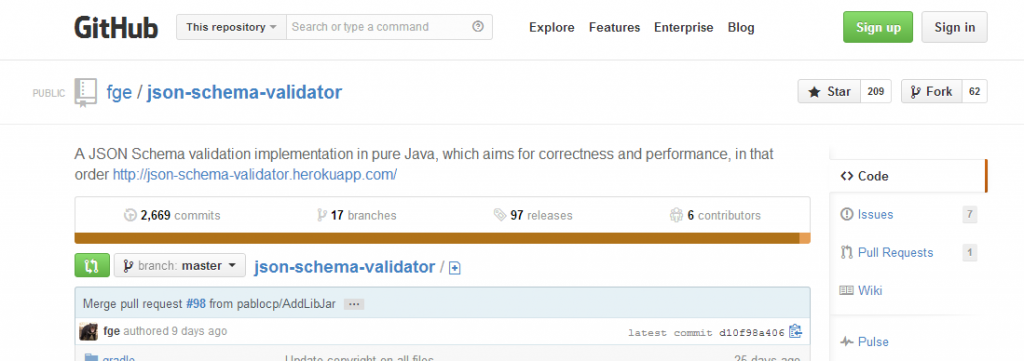Click the language statistics color bar
Viewport: 1024px width, 361px height.
click(x=442, y=238)
